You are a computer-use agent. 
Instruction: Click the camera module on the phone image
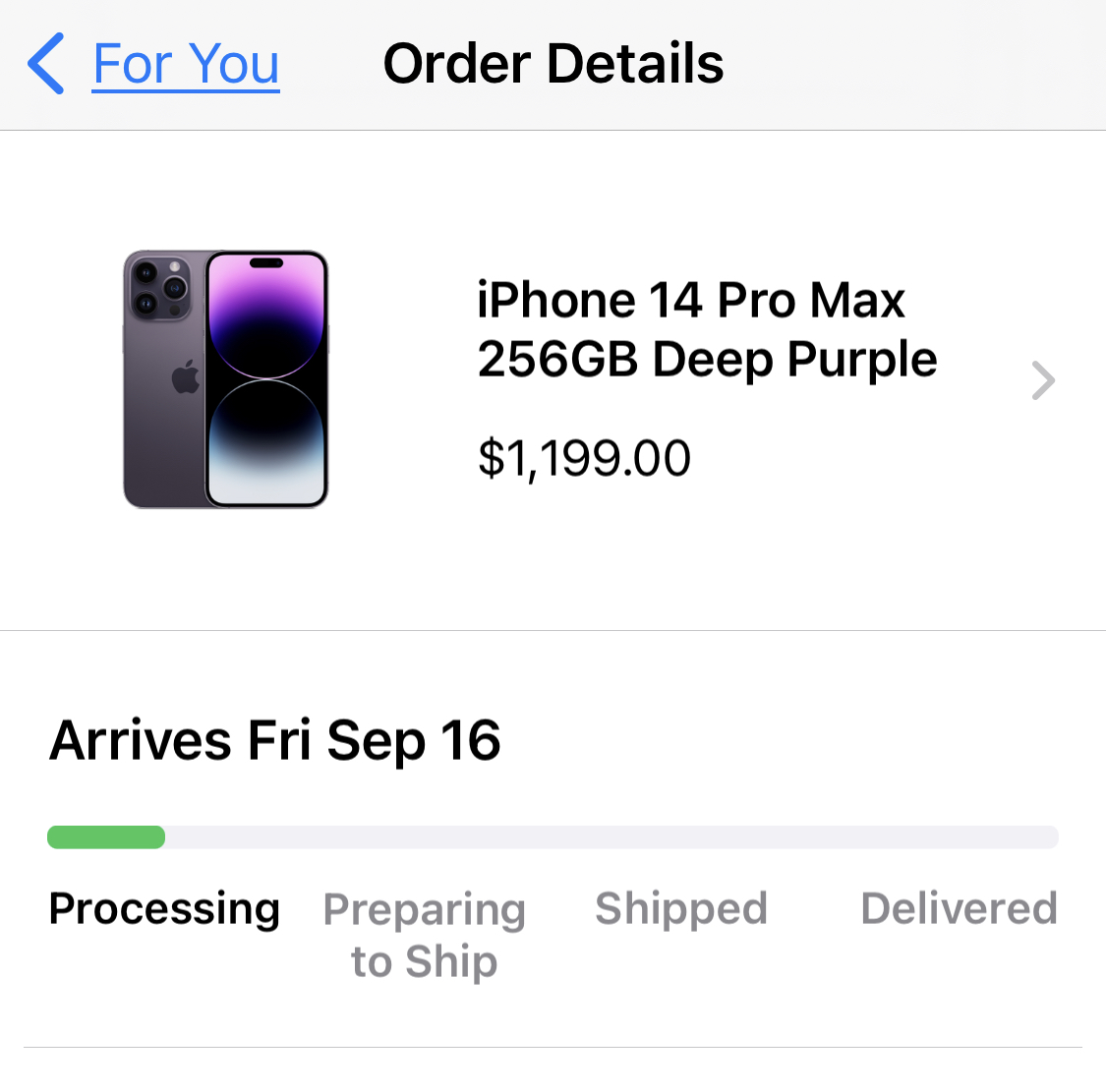[x=159, y=287]
